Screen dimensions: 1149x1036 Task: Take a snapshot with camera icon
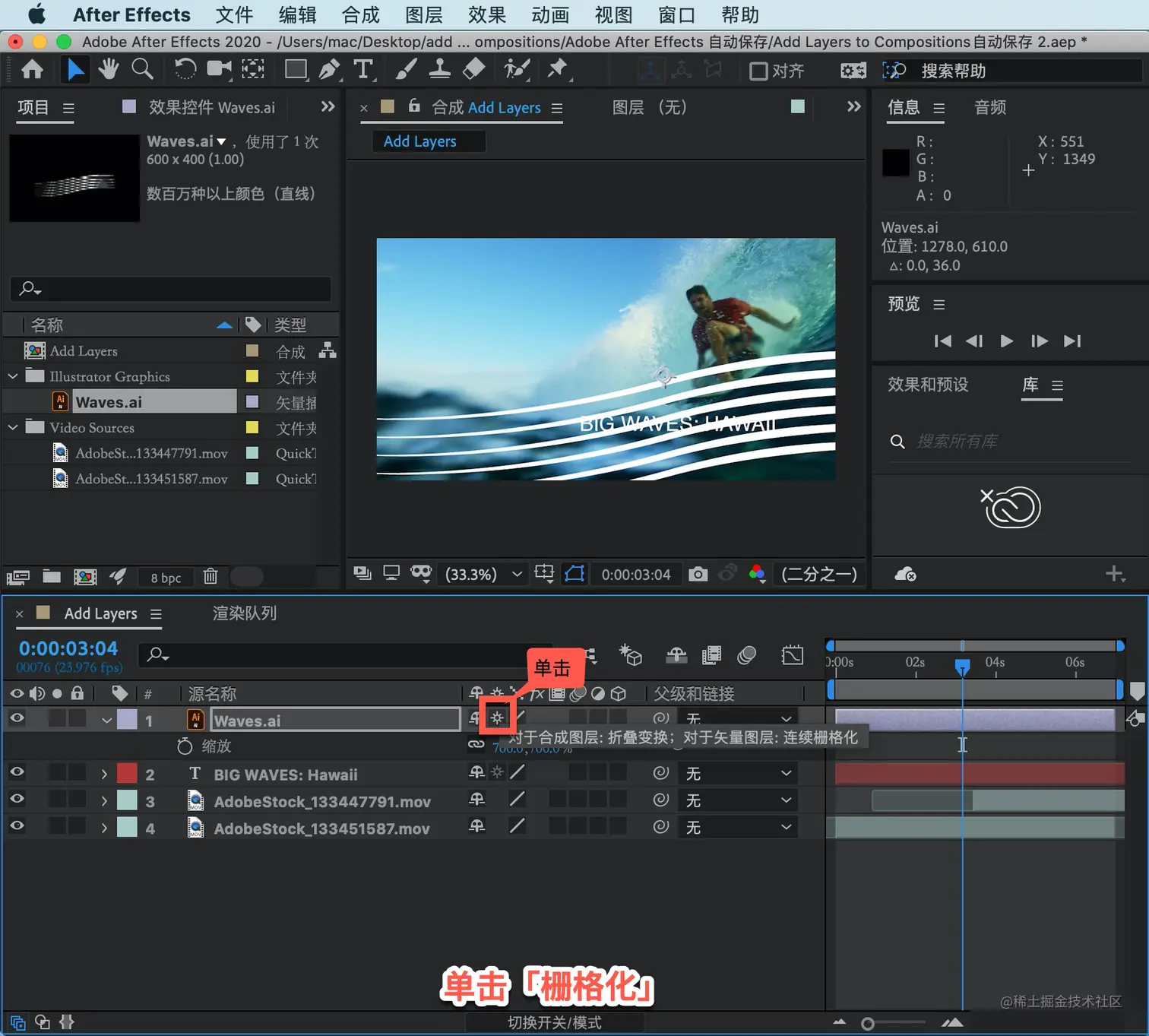(698, 574)
